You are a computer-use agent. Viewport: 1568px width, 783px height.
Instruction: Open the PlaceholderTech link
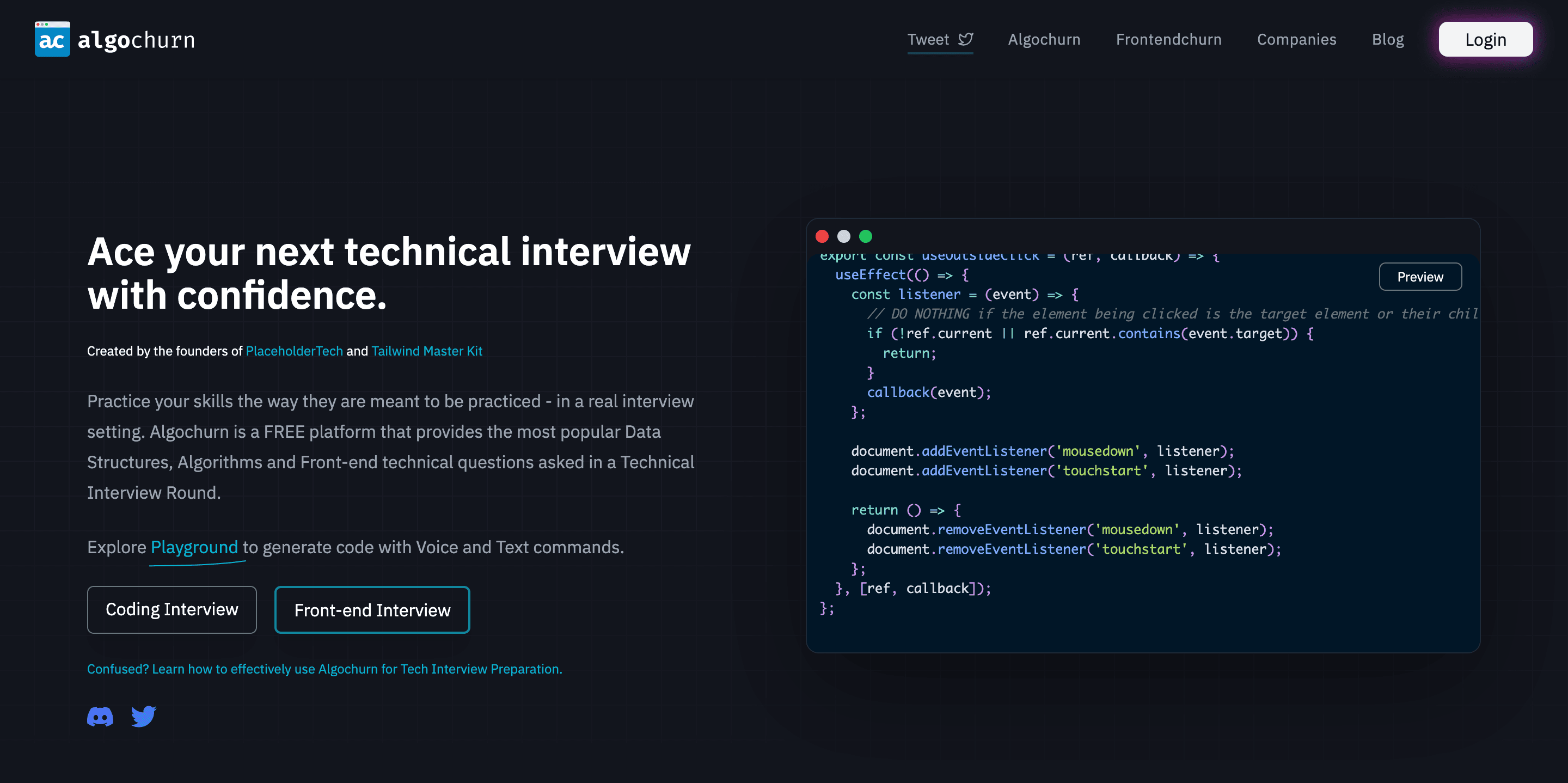click(x=294, y=351)
